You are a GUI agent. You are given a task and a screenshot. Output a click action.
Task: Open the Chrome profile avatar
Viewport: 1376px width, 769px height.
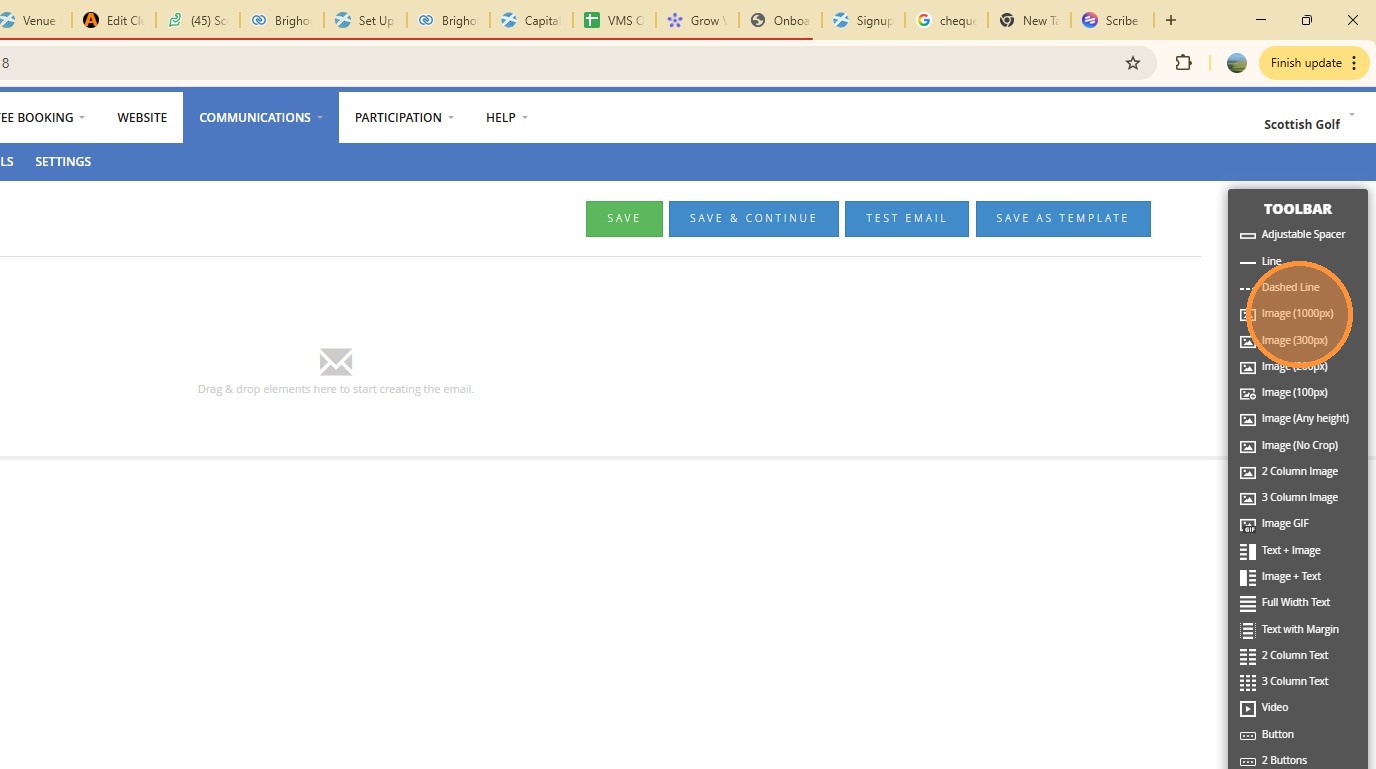click(1237, 63)
